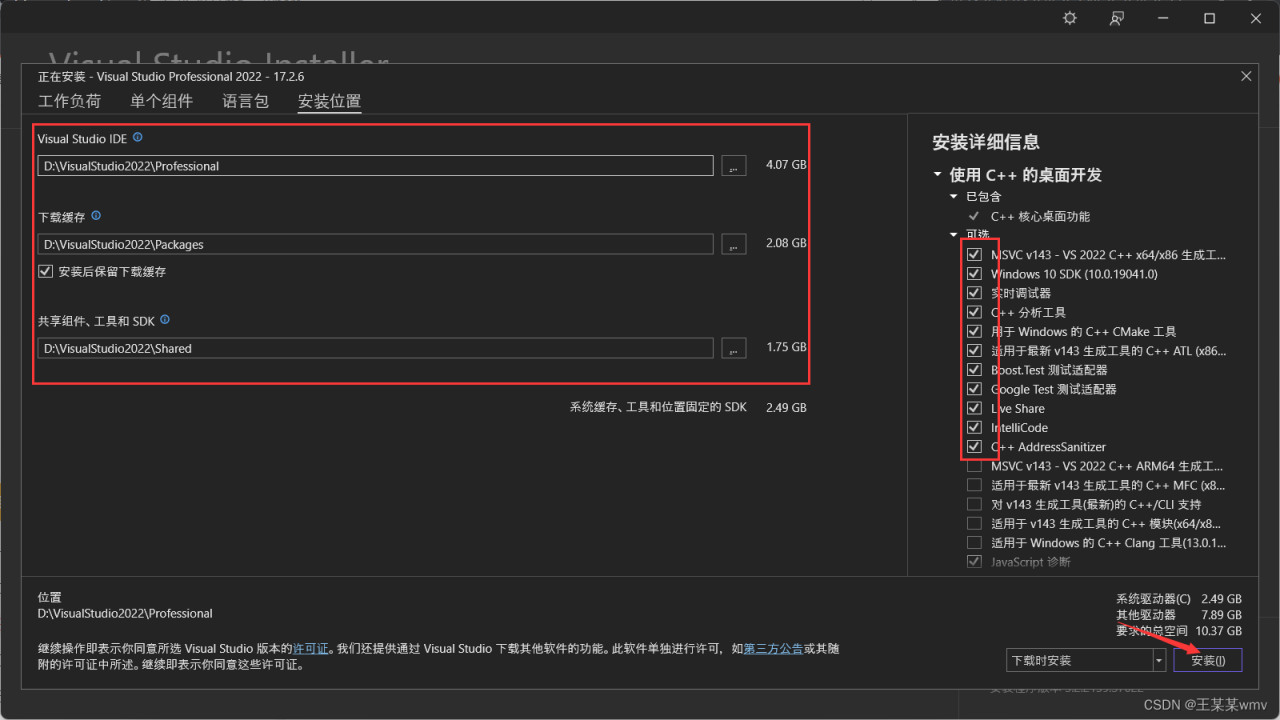Switch to the 语言包 tab
This screenshot has width=1280, height=720.
(246, 101)
